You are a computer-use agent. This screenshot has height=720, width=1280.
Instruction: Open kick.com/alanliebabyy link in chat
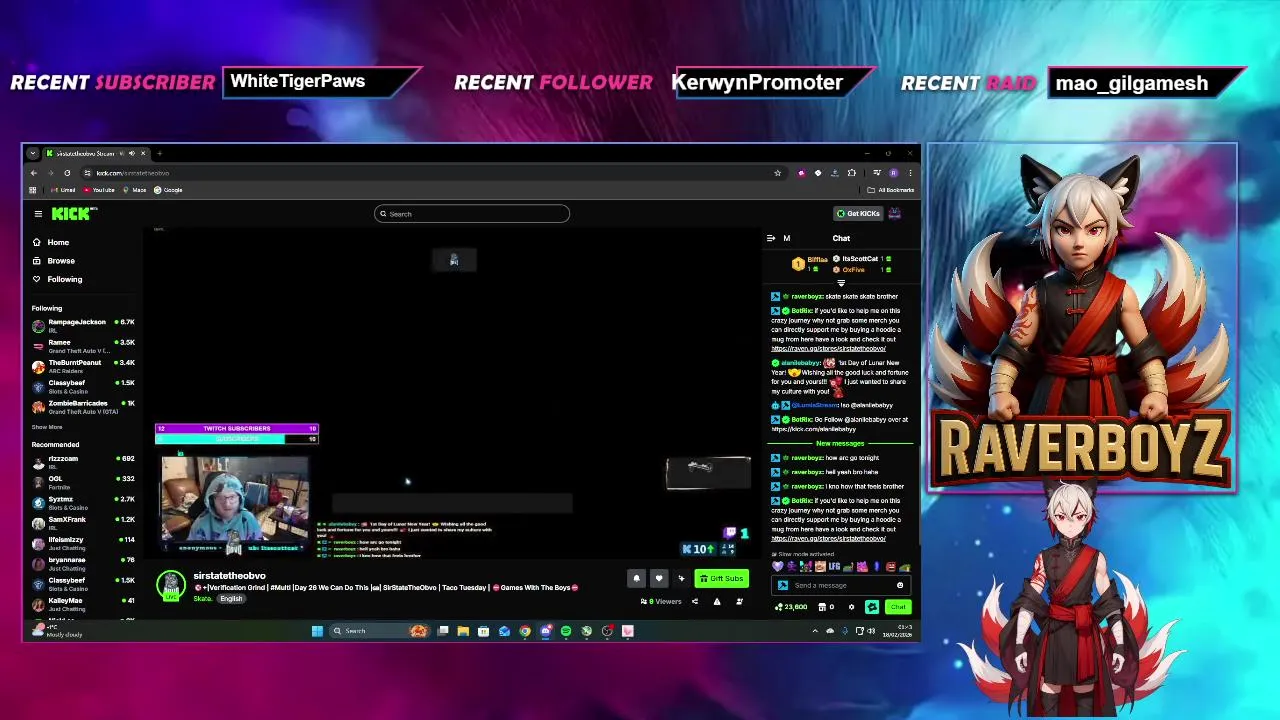click(x=813, y=429)
